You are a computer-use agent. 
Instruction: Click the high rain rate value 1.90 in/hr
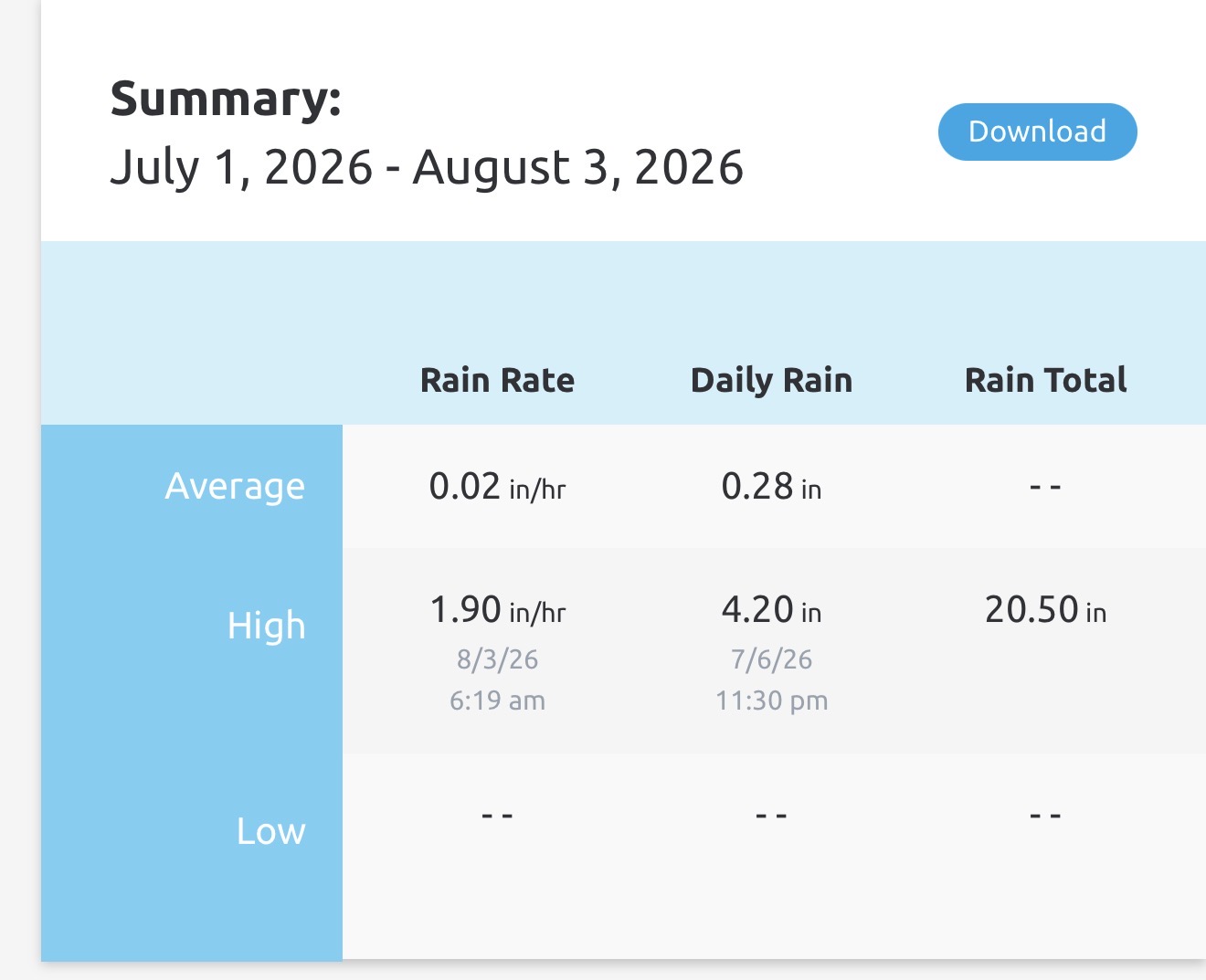pyautogui.click(x=497, y=610)
